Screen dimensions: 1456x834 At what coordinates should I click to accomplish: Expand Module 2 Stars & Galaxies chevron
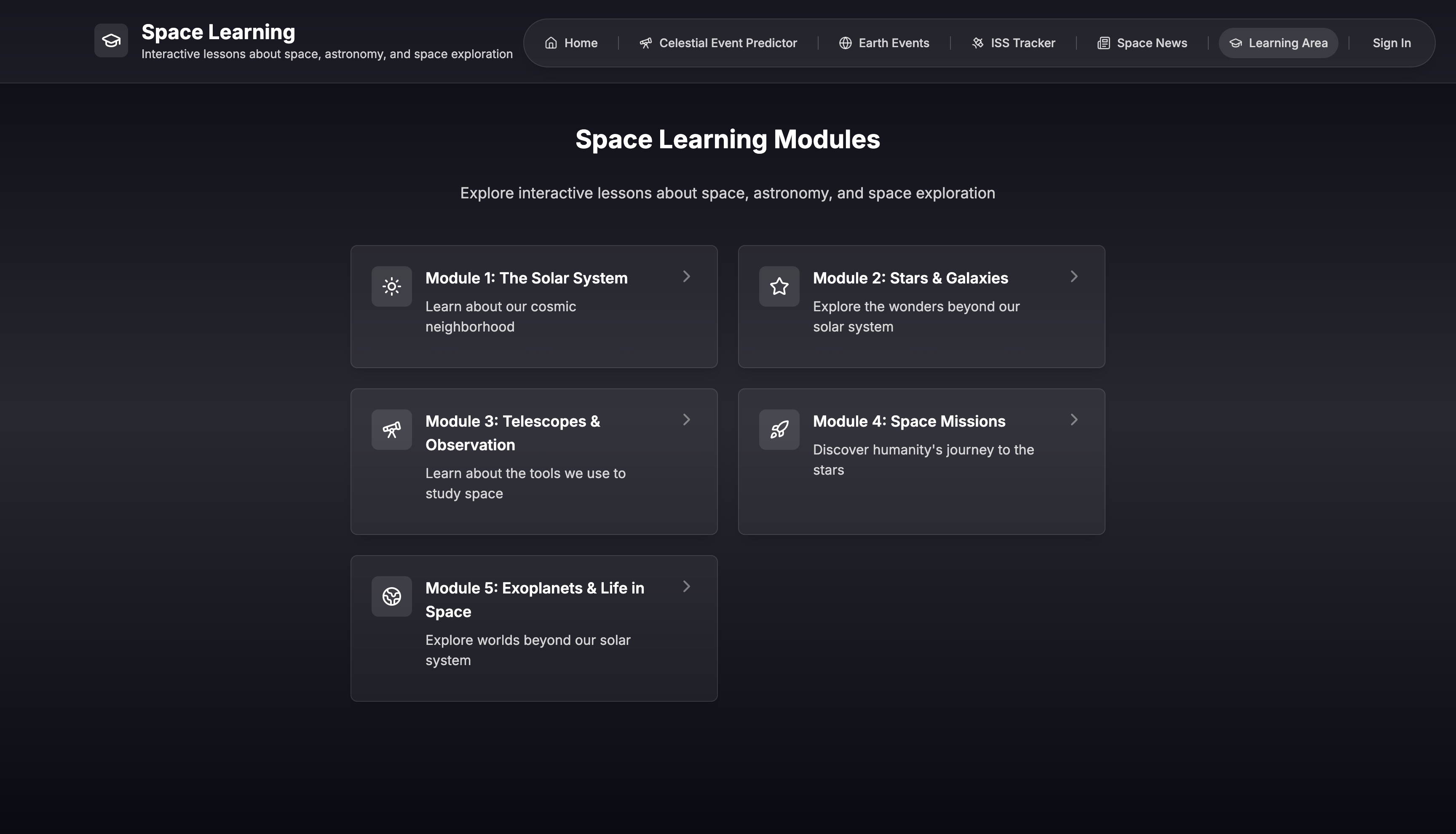pos(1074,277)
